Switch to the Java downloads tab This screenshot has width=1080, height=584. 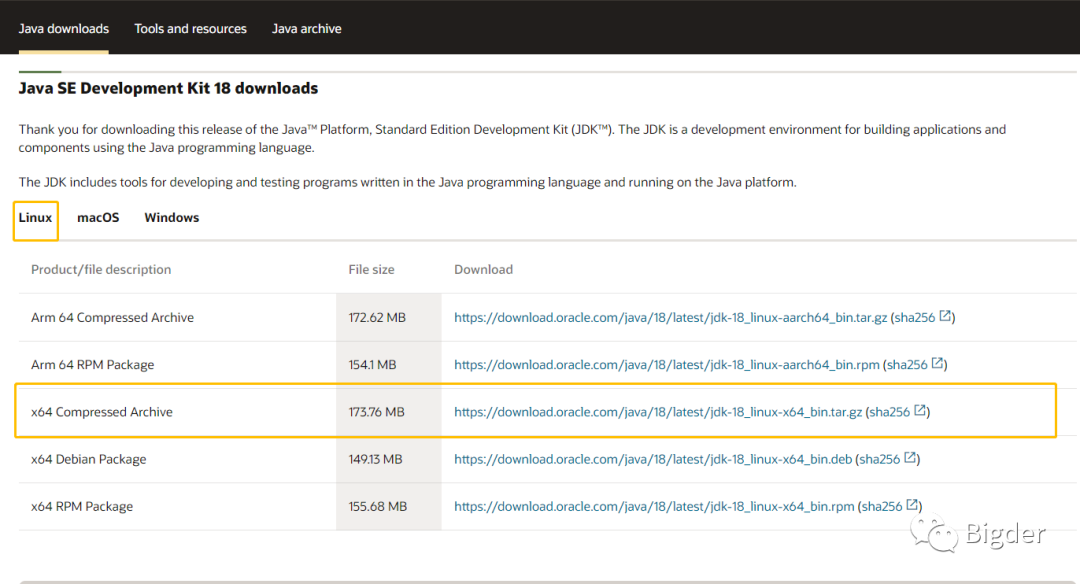click(x=64, y=28)
